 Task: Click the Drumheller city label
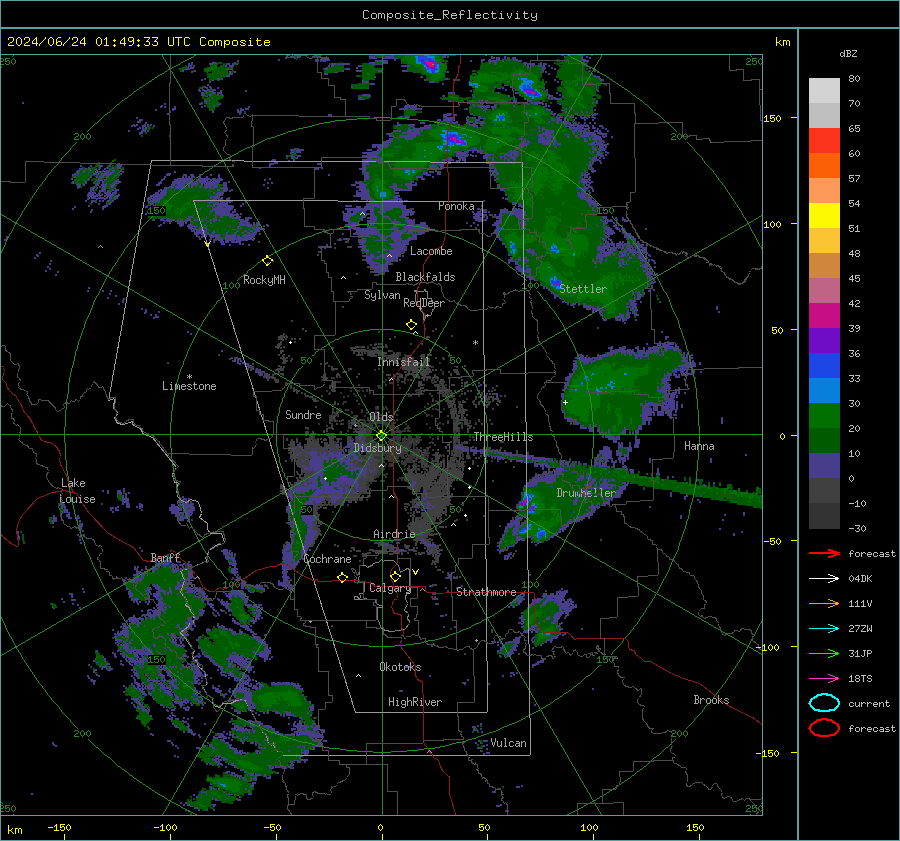(585, 493)
